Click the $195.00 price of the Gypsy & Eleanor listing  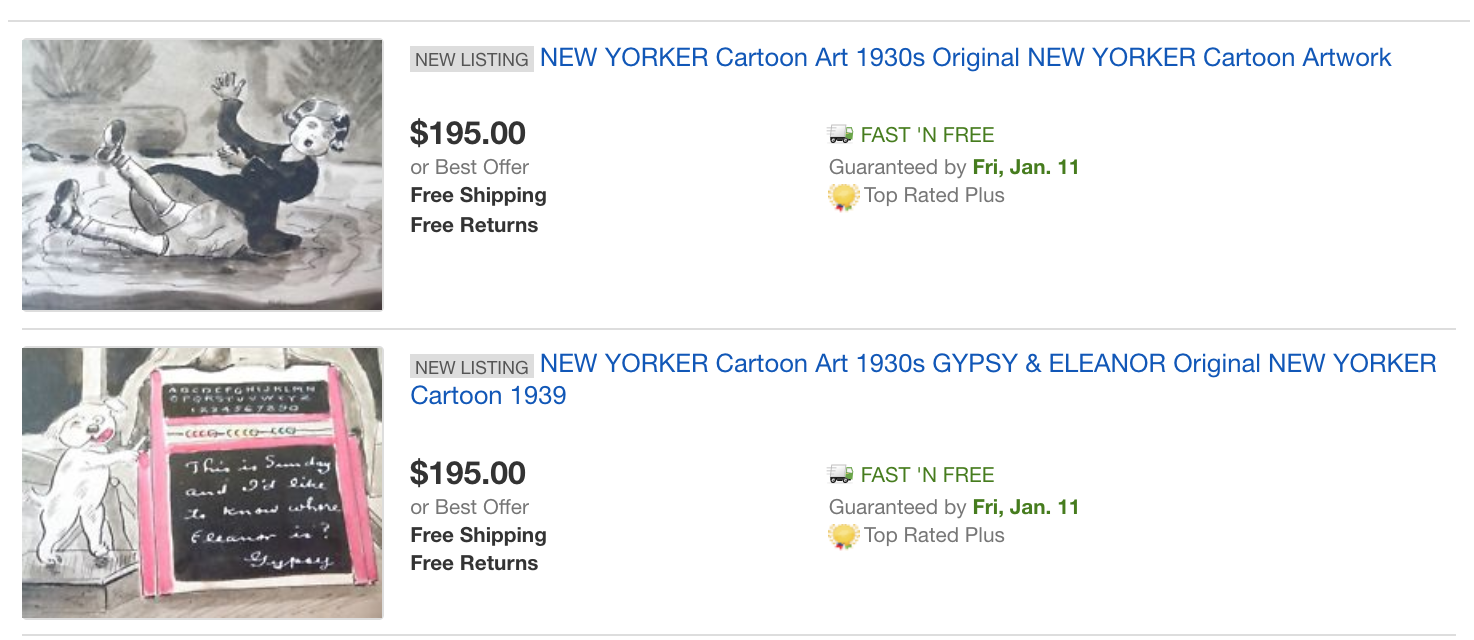[x=468, y=473]
